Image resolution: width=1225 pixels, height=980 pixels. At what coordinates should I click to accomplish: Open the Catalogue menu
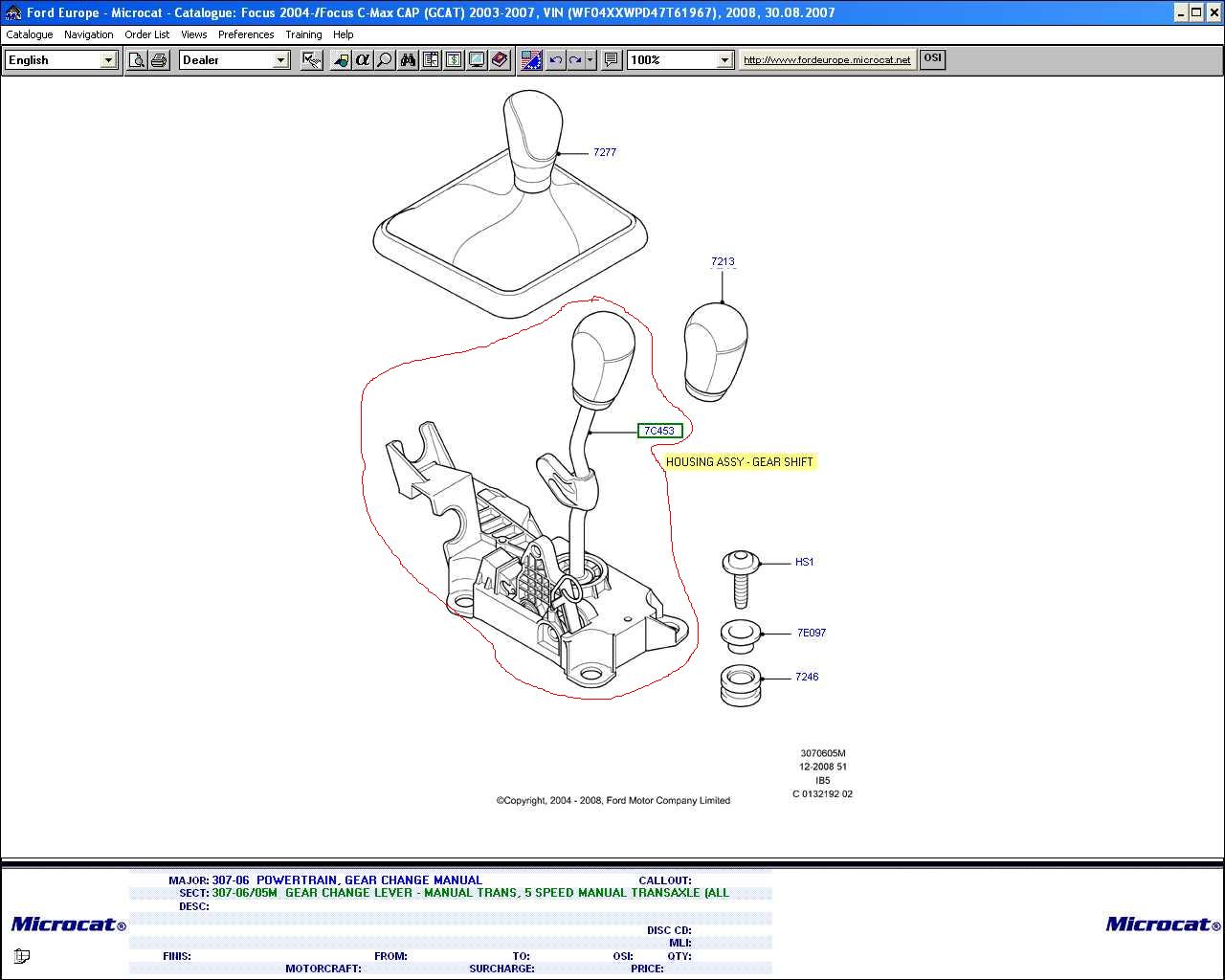click(x=30, y=34)
